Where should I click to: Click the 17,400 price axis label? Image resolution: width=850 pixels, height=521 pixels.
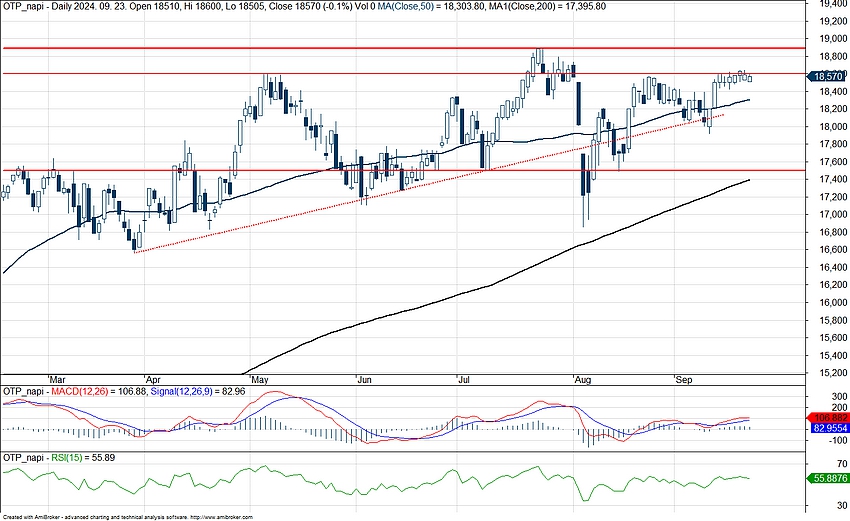point(834,179)
